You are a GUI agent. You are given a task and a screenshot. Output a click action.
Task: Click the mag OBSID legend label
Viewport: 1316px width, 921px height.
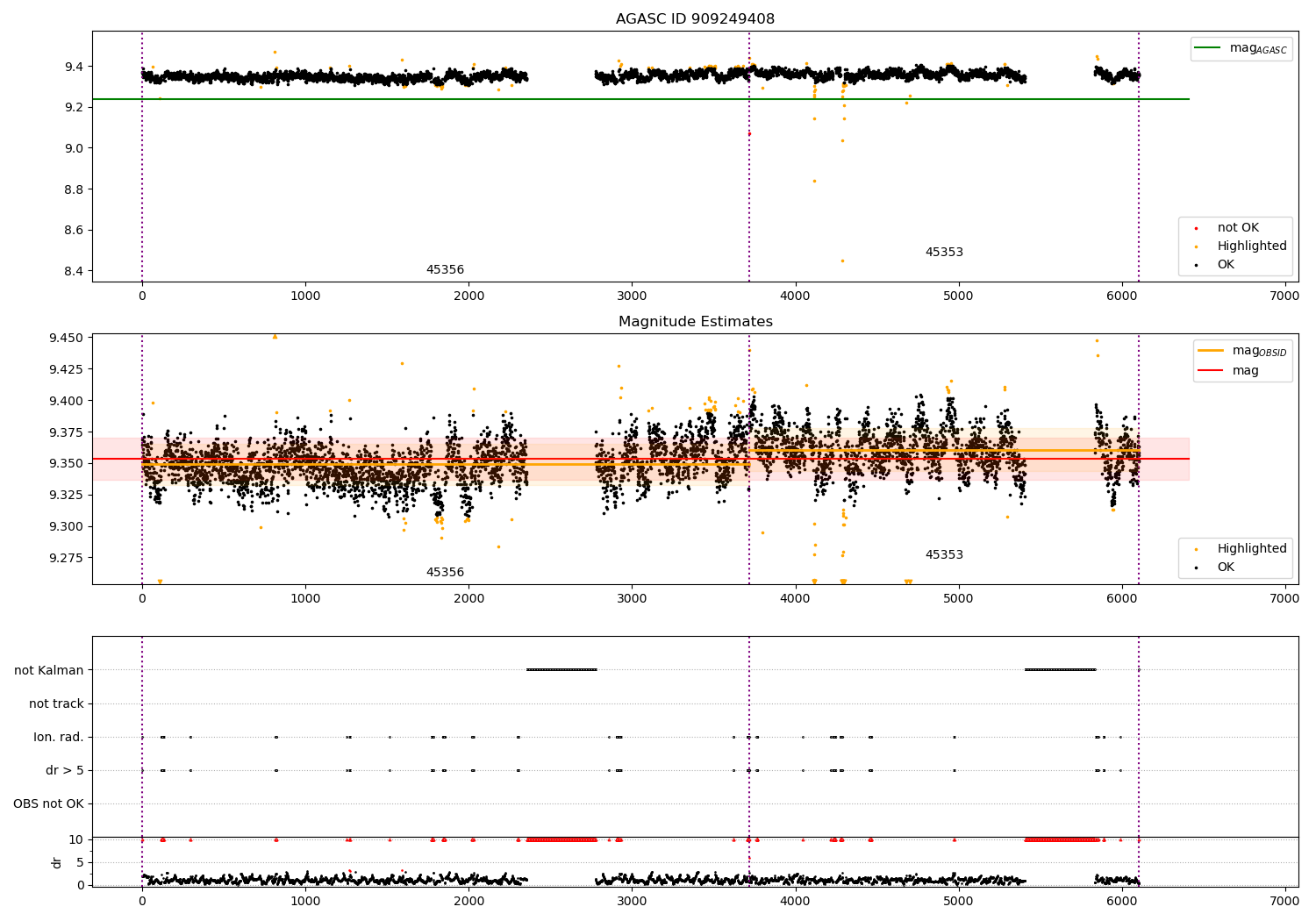tap(1259, 352)
